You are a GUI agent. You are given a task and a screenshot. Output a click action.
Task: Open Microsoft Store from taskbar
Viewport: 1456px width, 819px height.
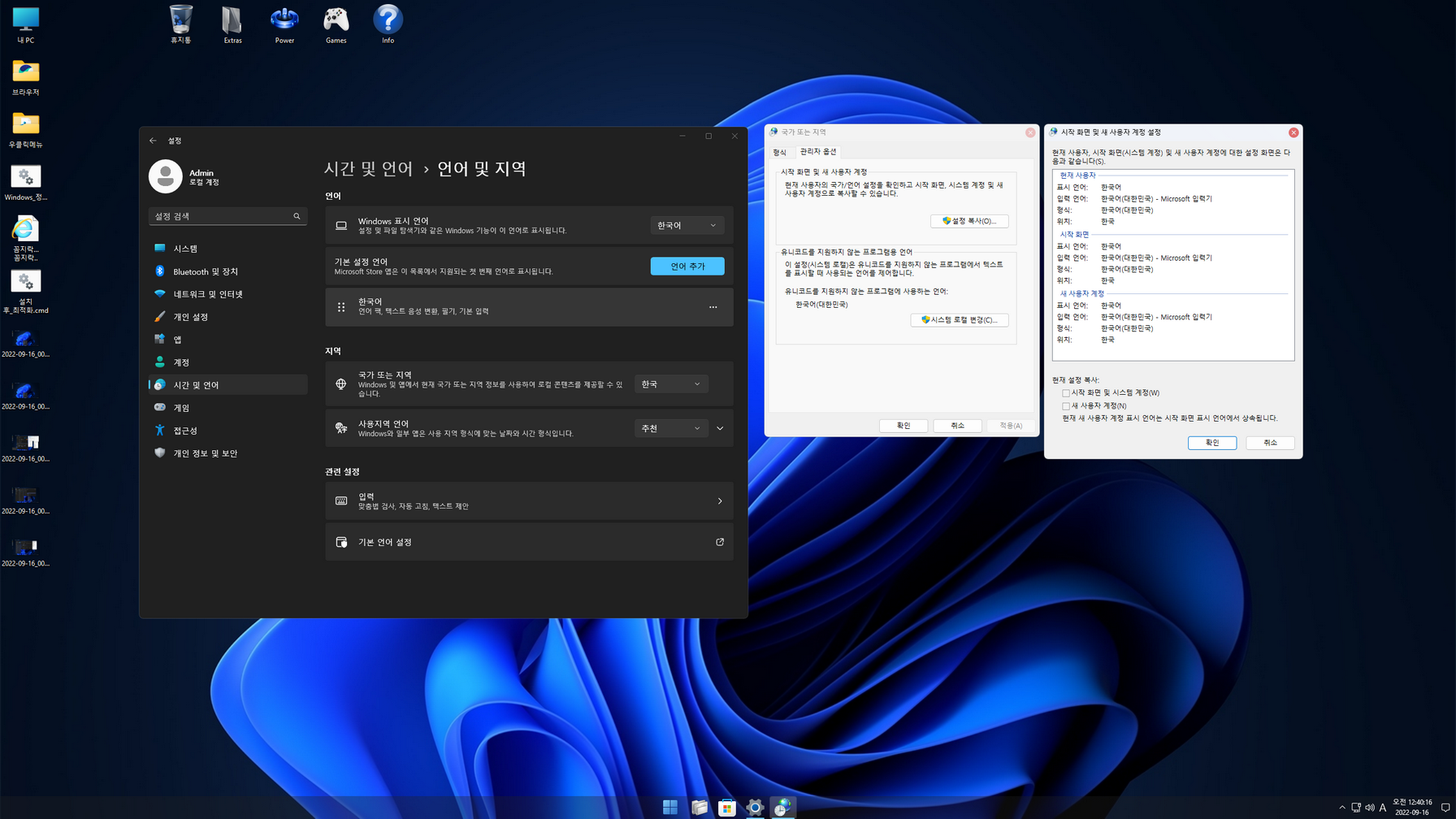click(x=727, y=807)
